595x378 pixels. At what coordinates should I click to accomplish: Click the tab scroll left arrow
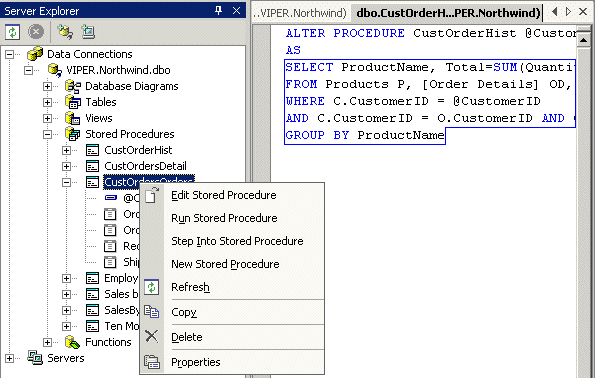pyautogui.click(x=555, y=12)
